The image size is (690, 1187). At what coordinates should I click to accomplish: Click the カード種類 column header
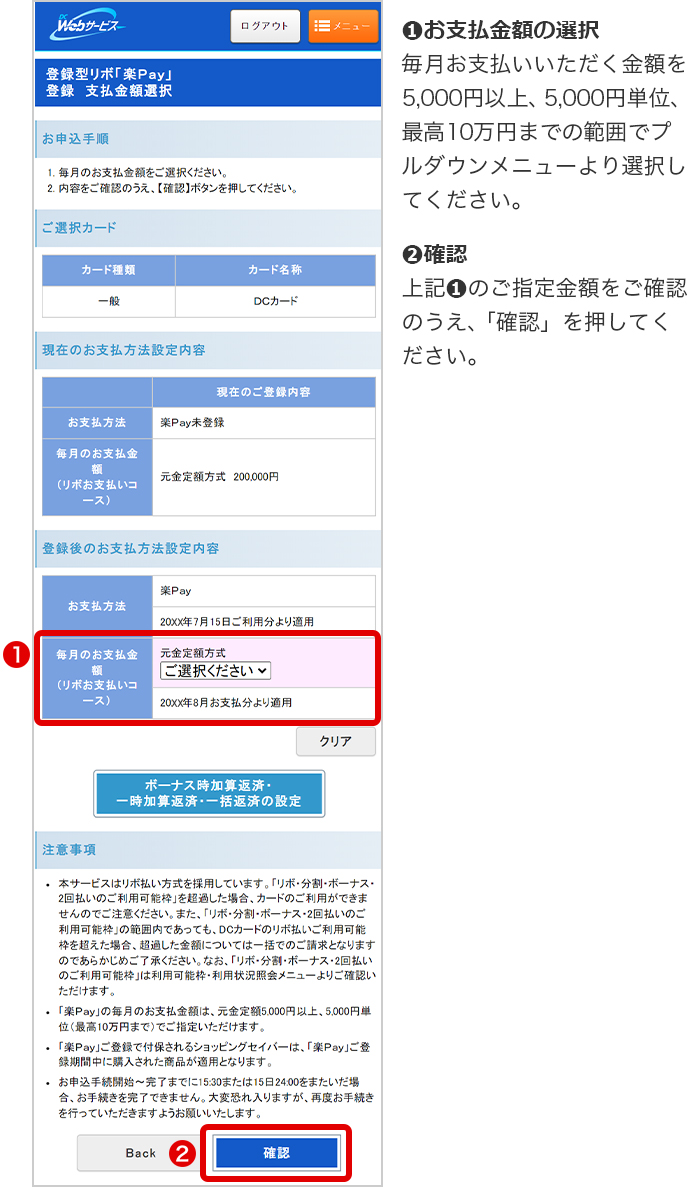click(x=108, y=270)
